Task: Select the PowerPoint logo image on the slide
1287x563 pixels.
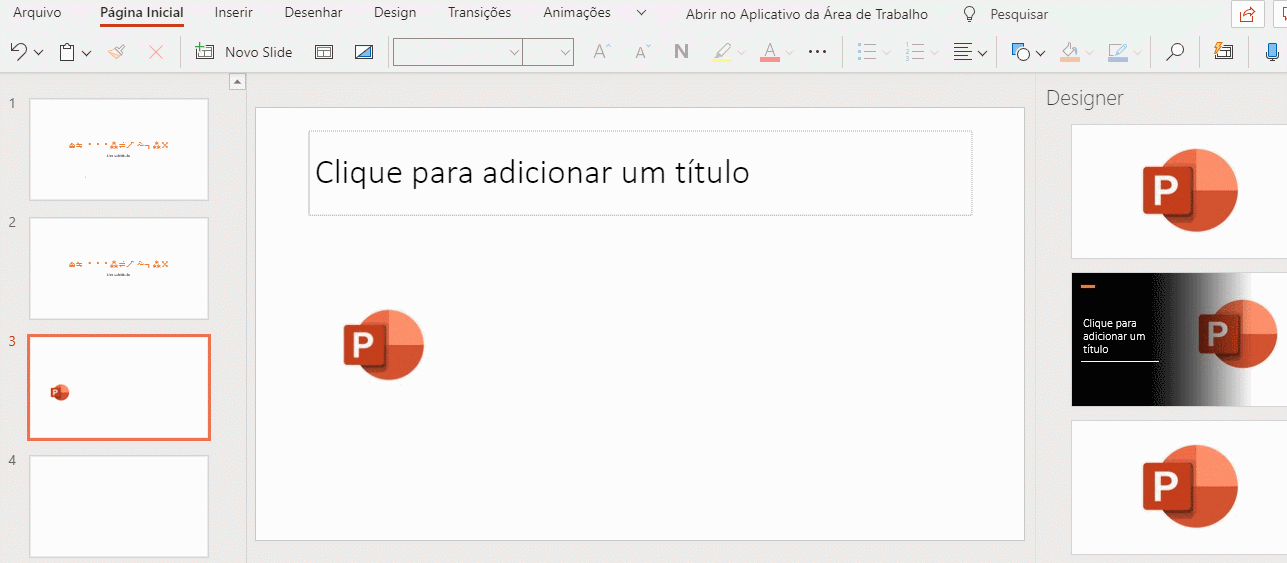Action: (x=384, y=345)
